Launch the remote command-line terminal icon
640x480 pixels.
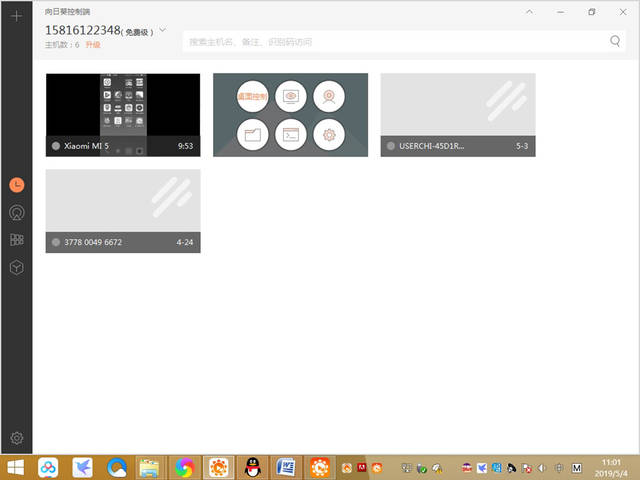coord(291,135)
